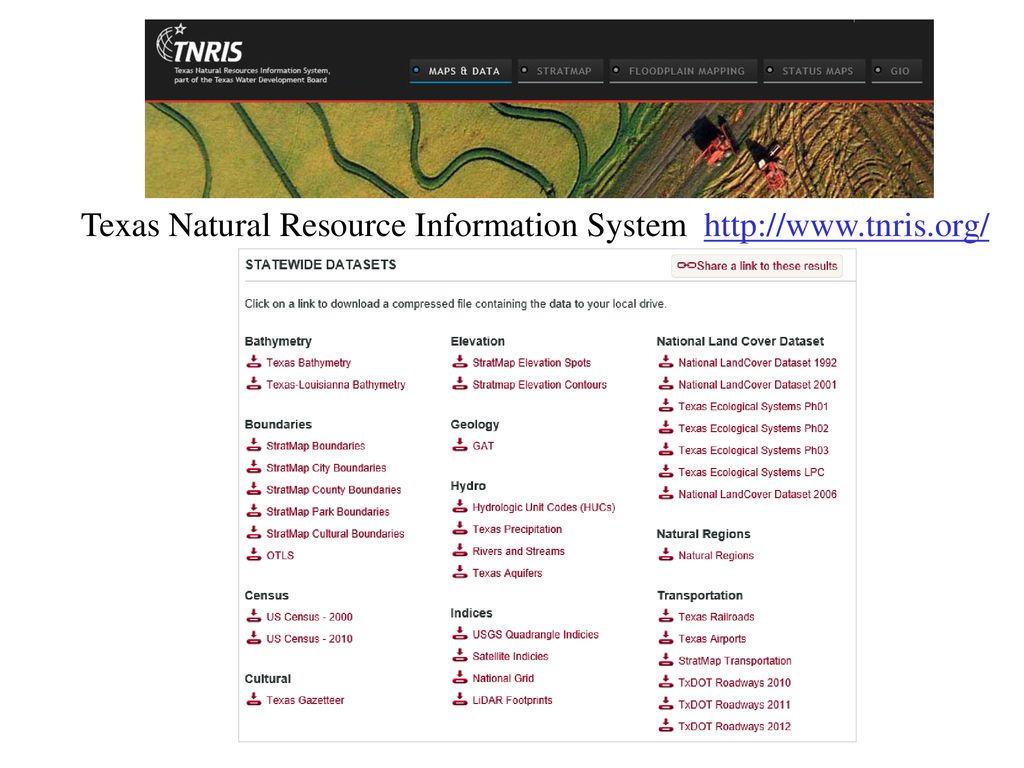Click the Hydro category heading

tap(468, 486)
